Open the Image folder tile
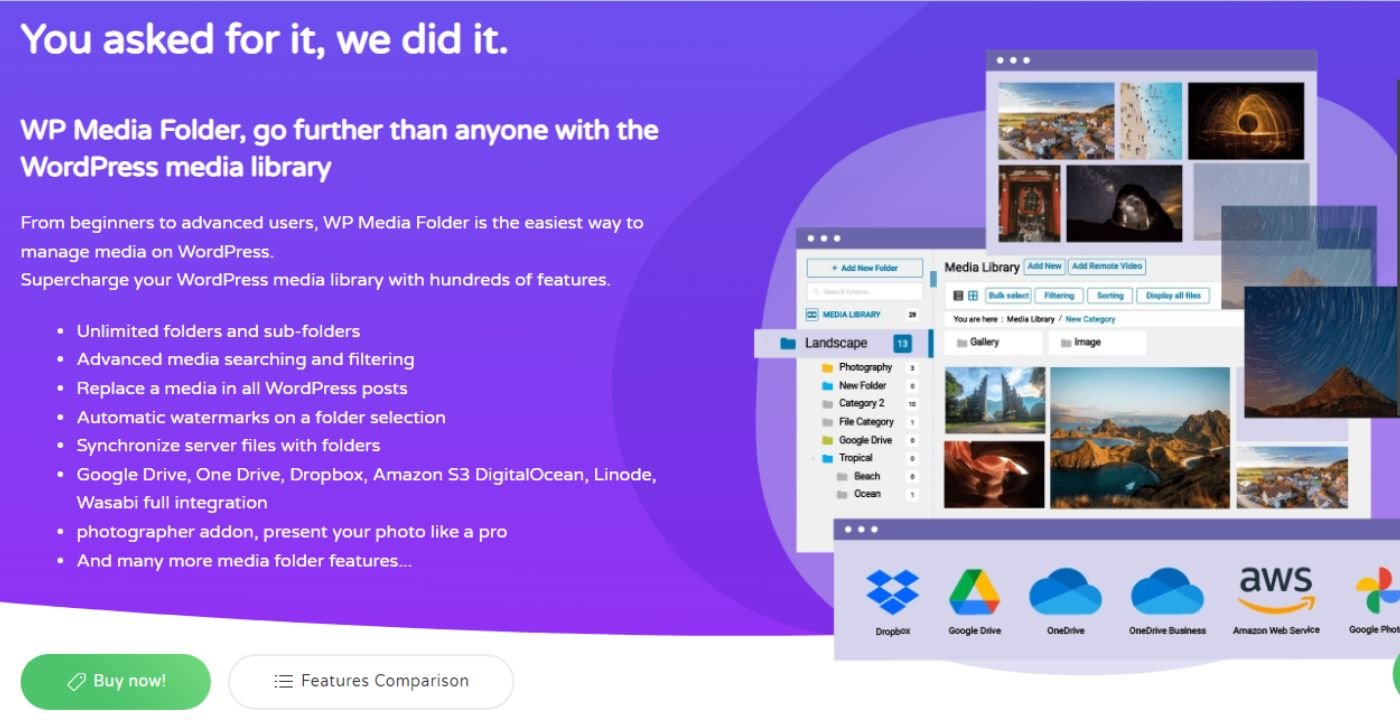The height and width of the screenshot is (720, 1400). point(1097,343)
